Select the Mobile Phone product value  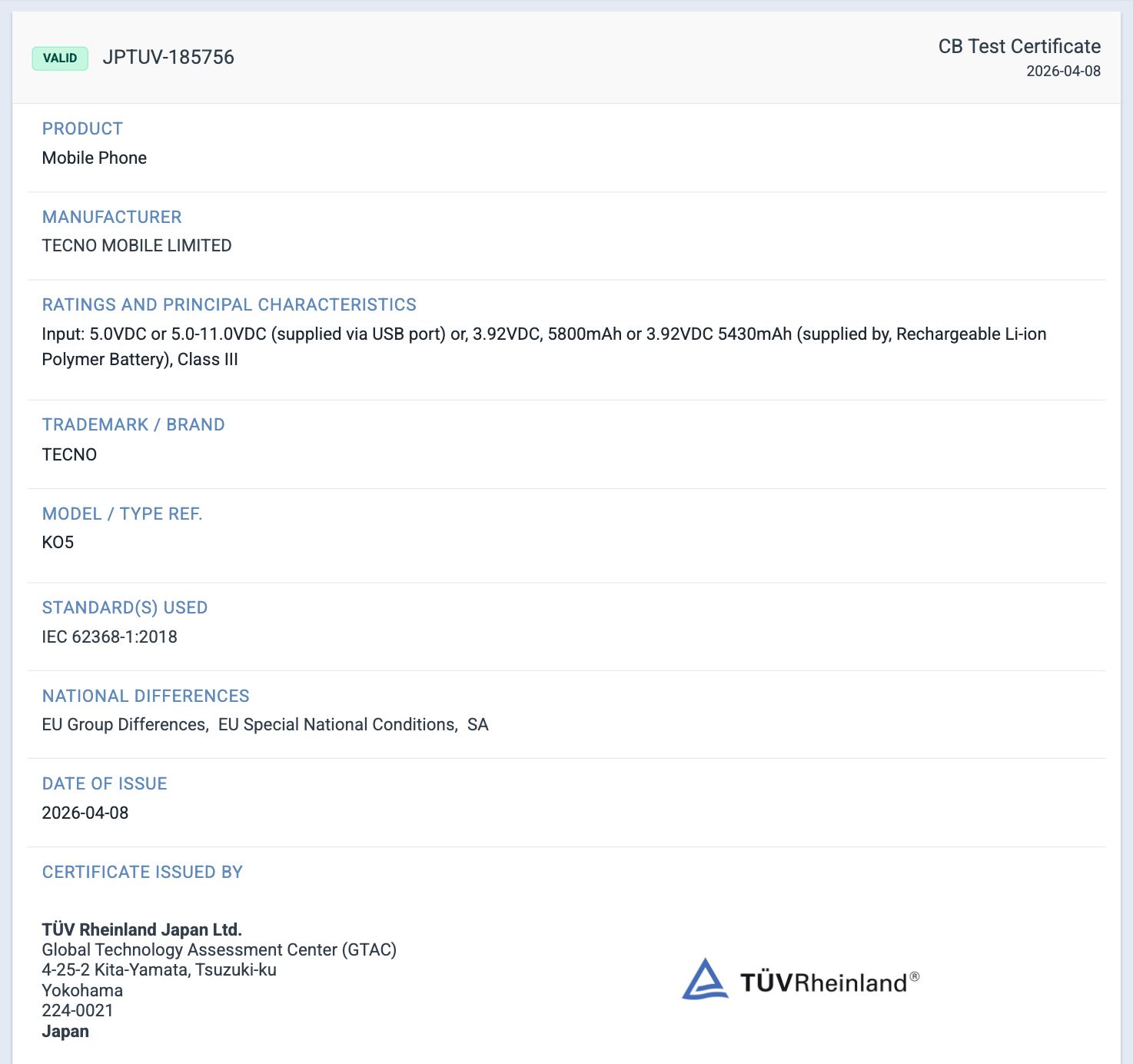coord(94,158)
